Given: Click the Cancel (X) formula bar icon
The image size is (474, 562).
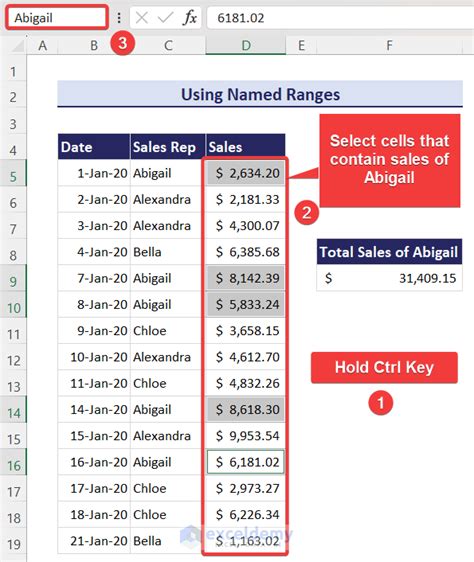Looking at the screenshot, I should 142,18.
